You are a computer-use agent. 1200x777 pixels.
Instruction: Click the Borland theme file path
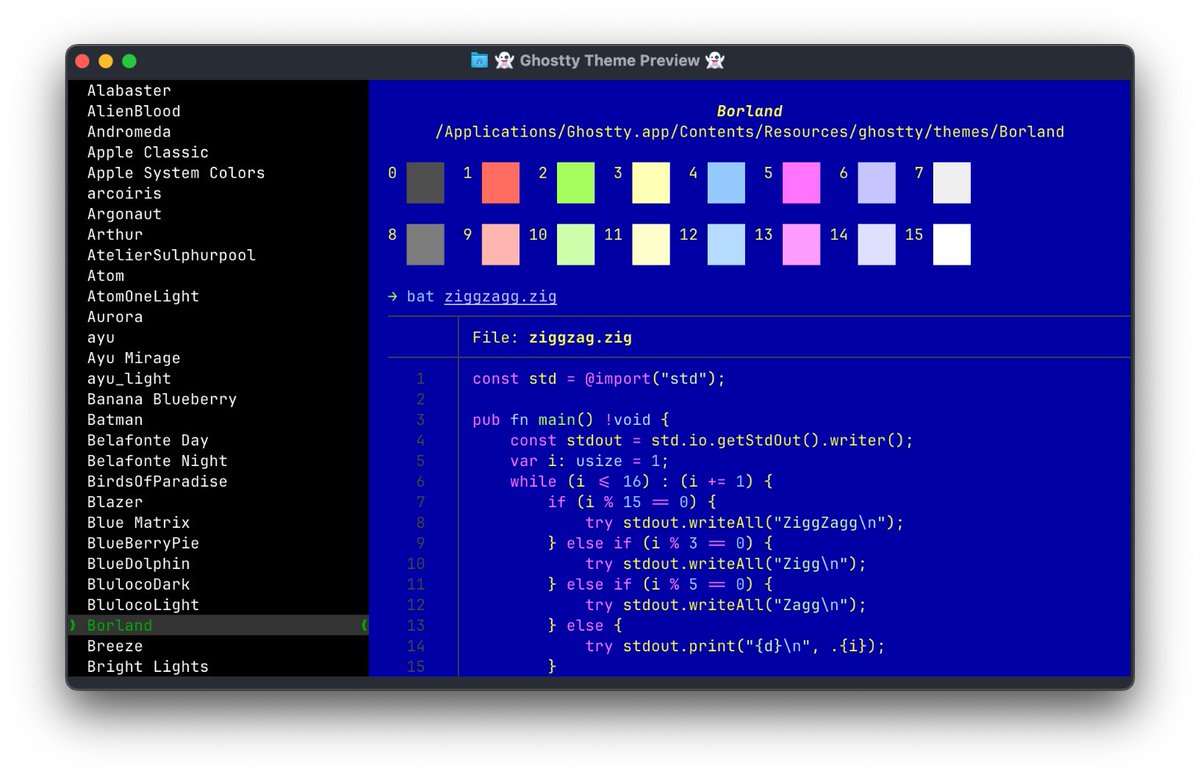tap(750, 132)
